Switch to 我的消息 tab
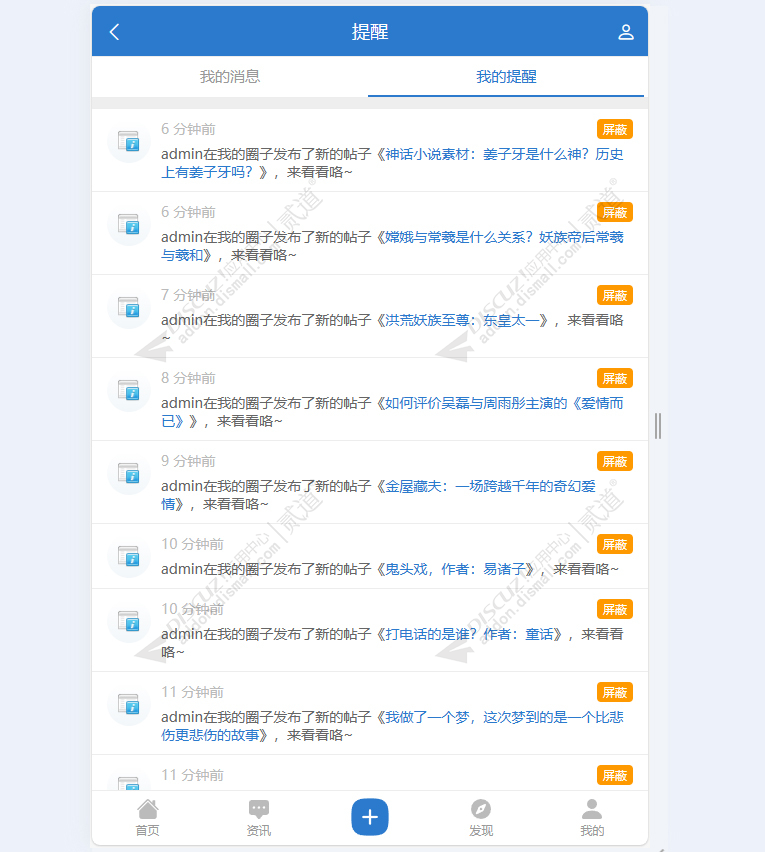This screenshot has width=765, height=852. [230, 77]
